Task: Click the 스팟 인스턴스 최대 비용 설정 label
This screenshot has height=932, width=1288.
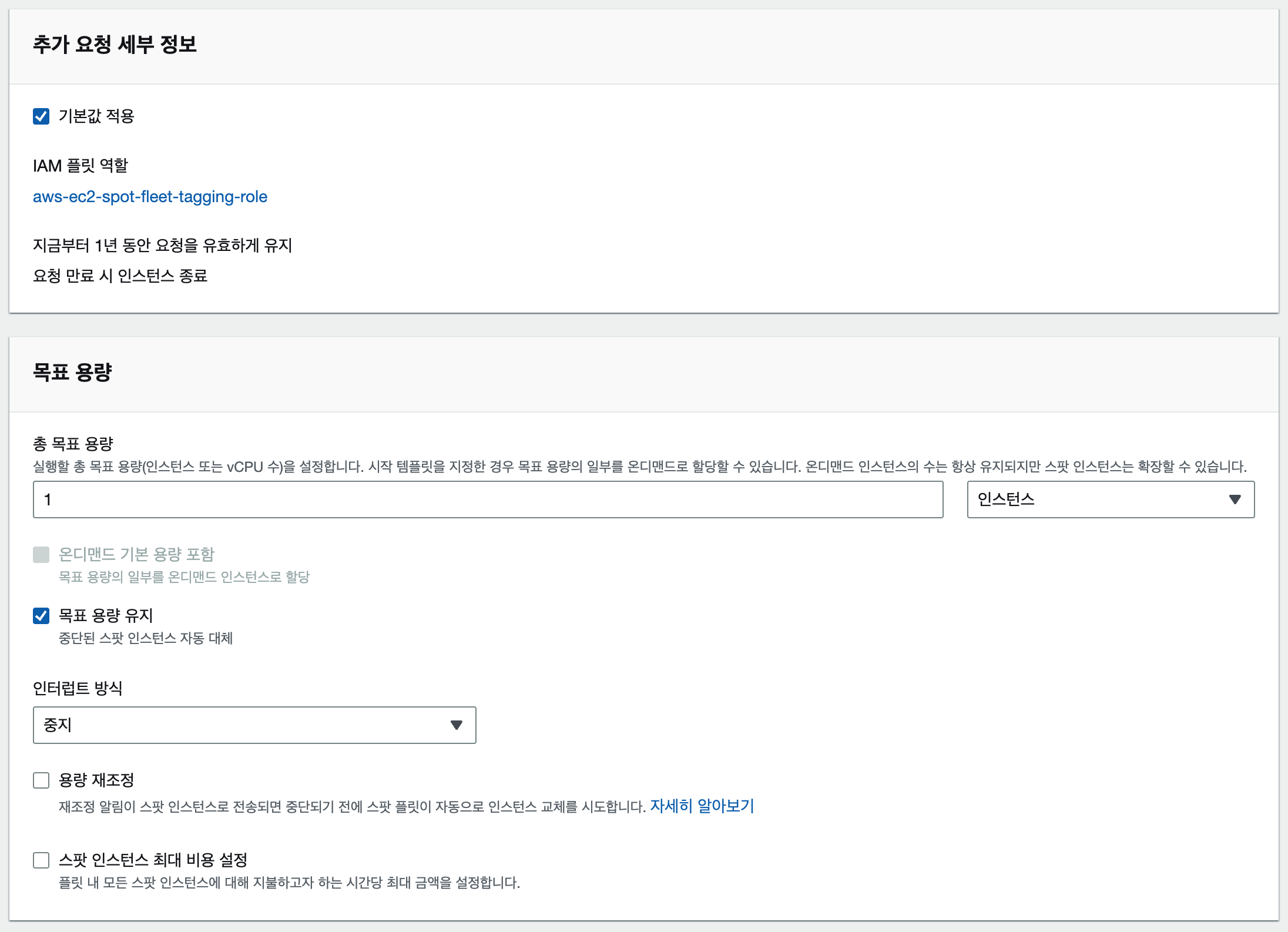Action: click(153, 860)
